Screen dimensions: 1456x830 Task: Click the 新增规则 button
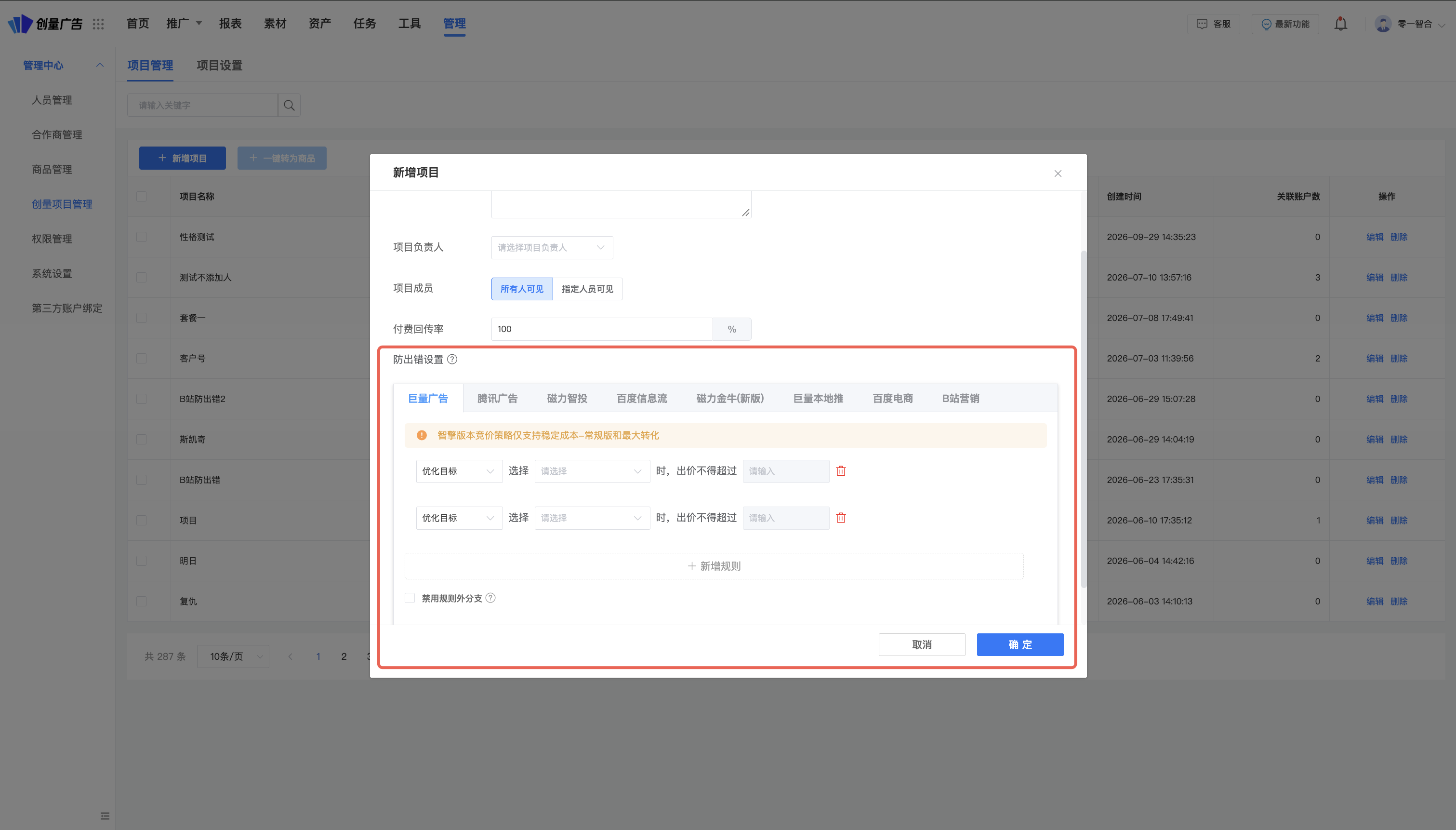(x=714, y=565)
